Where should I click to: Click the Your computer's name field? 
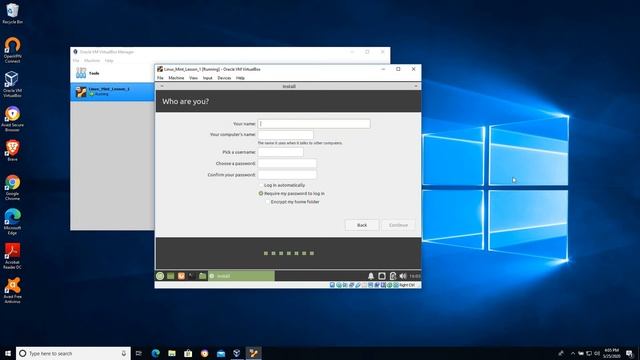click(286, 135)
